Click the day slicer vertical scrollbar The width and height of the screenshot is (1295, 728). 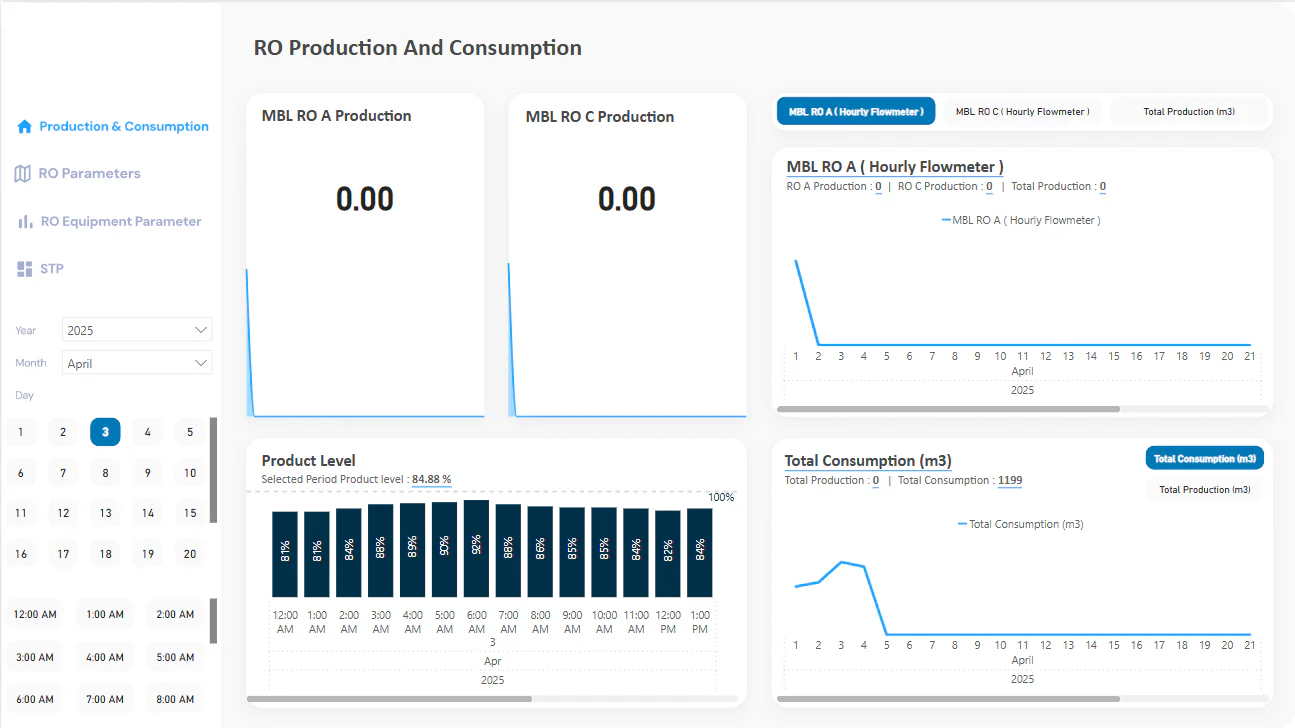[213, 470]
